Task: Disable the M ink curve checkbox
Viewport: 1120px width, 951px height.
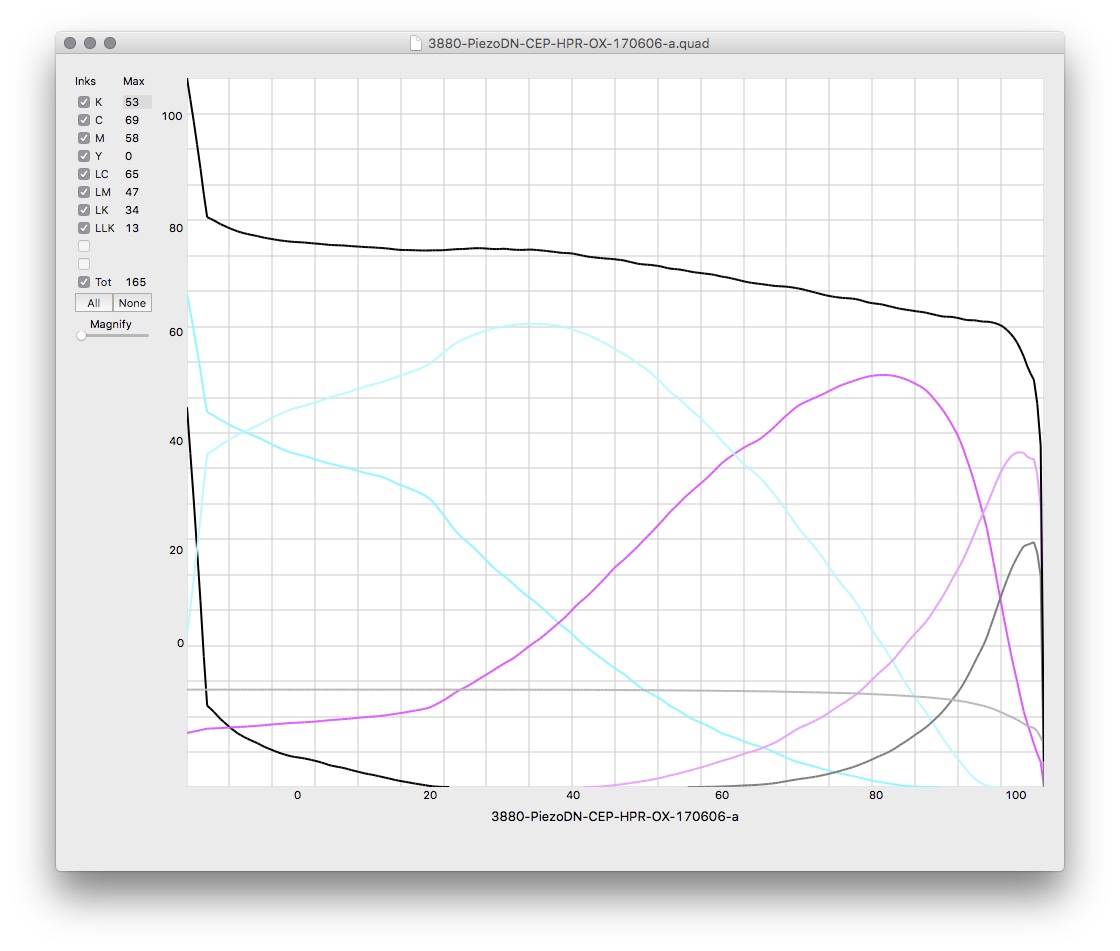Action: pos(84,138)
